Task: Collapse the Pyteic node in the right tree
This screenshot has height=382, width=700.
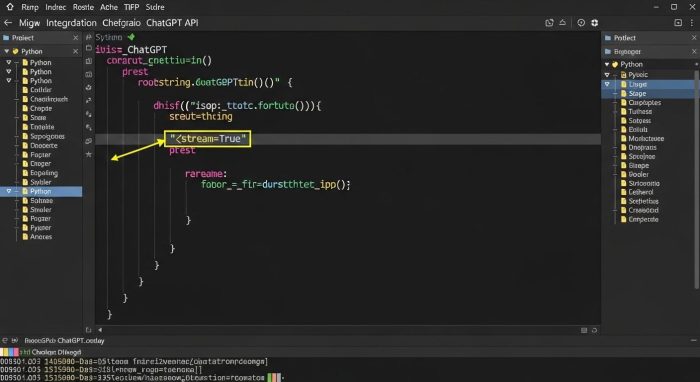Action: (x=607, y=75)
